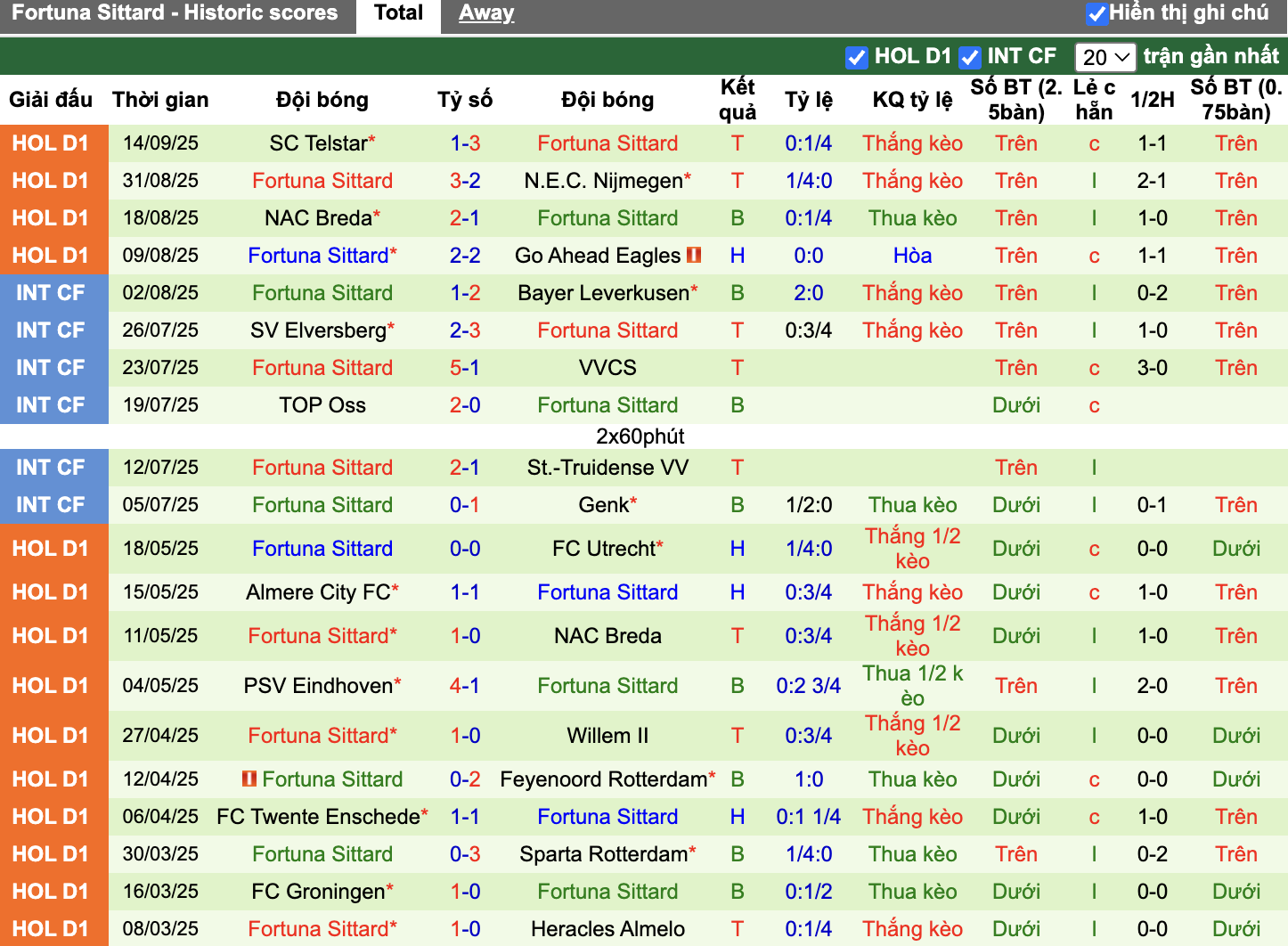
Task: Select the KQ tỷ lệ column header
Action: [x=912, y=100]
